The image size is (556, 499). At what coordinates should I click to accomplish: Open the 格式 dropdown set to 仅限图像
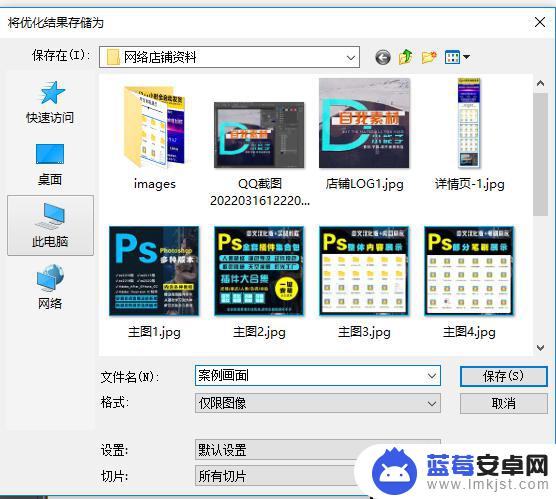click(318, 403)
